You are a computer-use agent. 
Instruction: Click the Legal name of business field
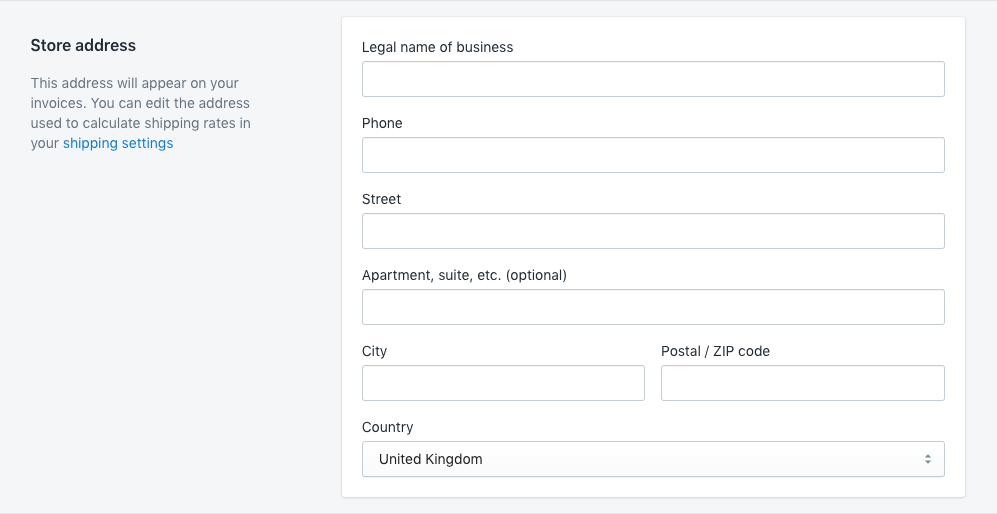[653, 79]
